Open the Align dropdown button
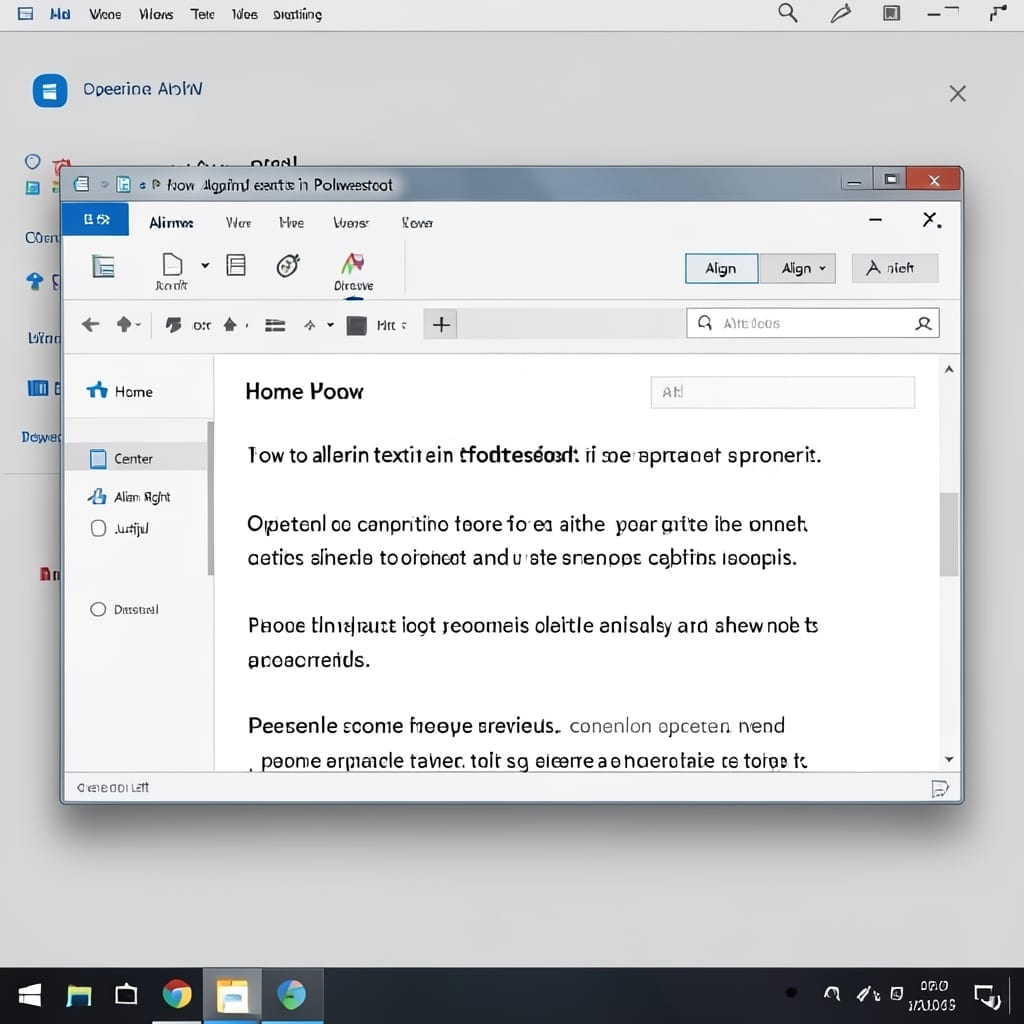 click(x=798, y=268)
